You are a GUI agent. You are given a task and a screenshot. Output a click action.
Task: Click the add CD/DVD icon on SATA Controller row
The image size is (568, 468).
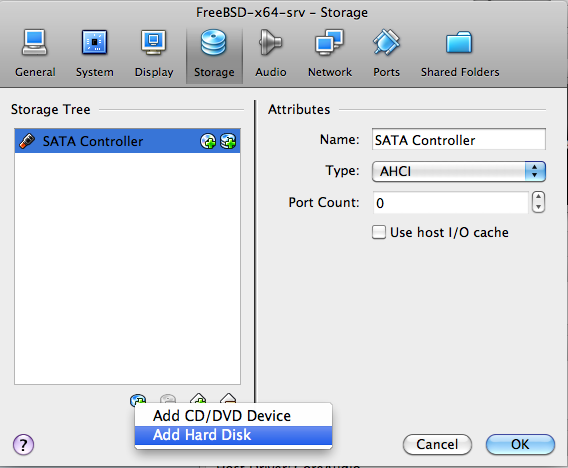click(208, 141)
